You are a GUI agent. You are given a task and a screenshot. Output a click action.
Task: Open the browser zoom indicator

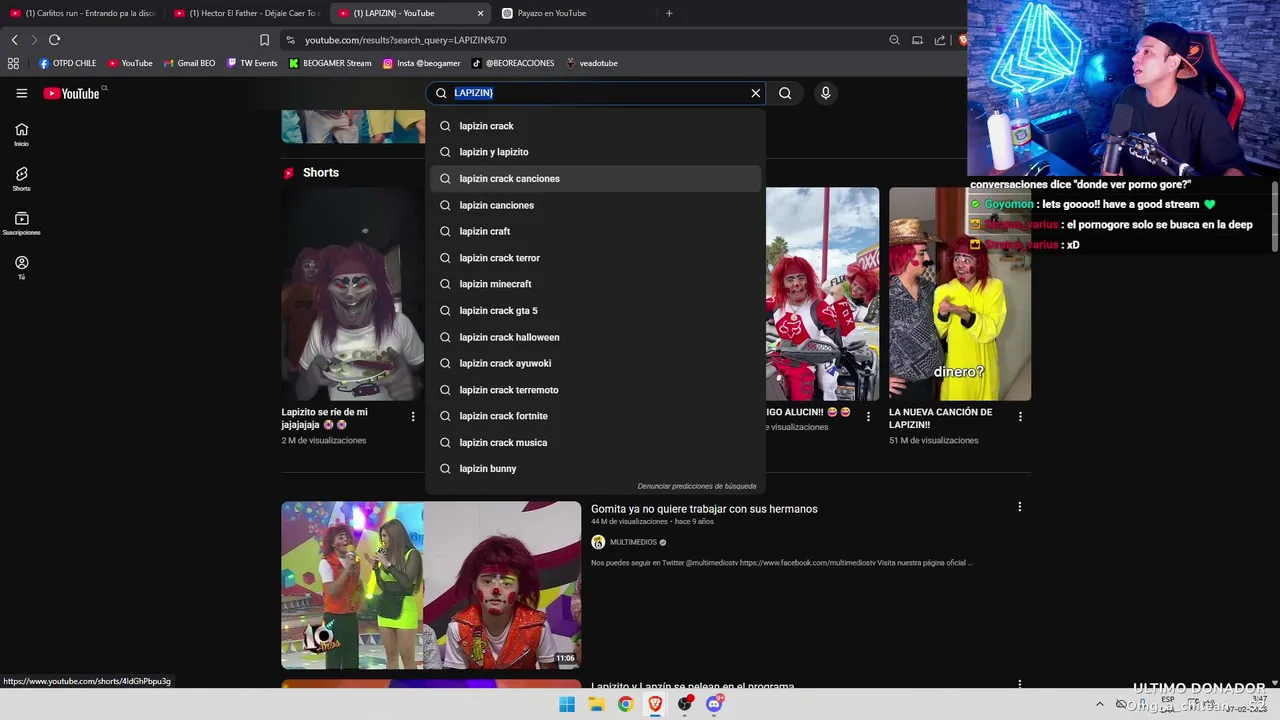tap(894, 40)
